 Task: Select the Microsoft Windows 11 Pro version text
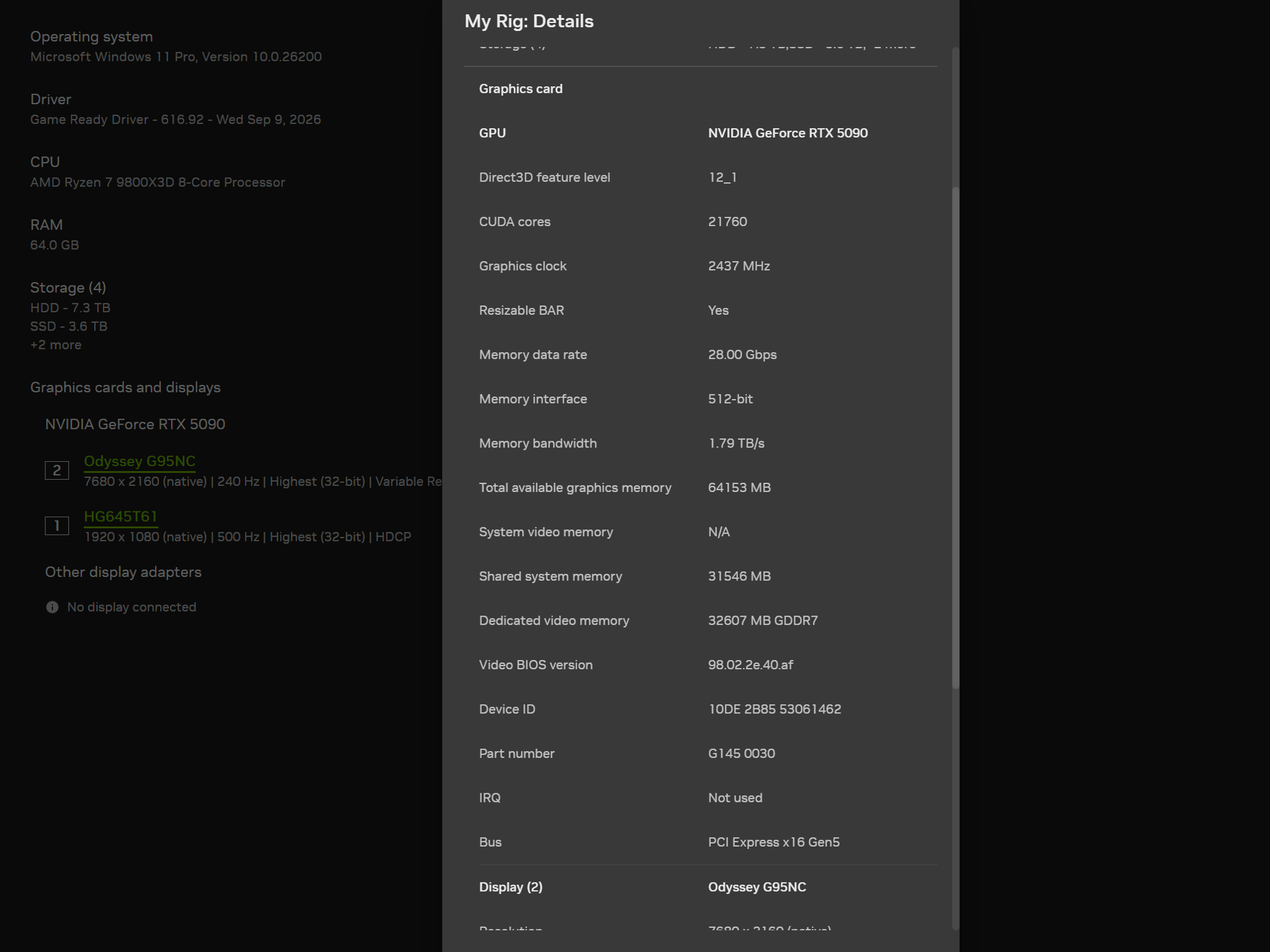point(176,56)
